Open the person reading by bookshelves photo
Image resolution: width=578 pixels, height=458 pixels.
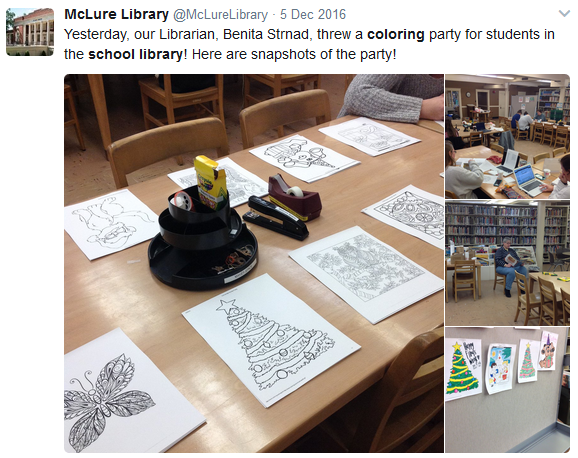coord(508,263)
